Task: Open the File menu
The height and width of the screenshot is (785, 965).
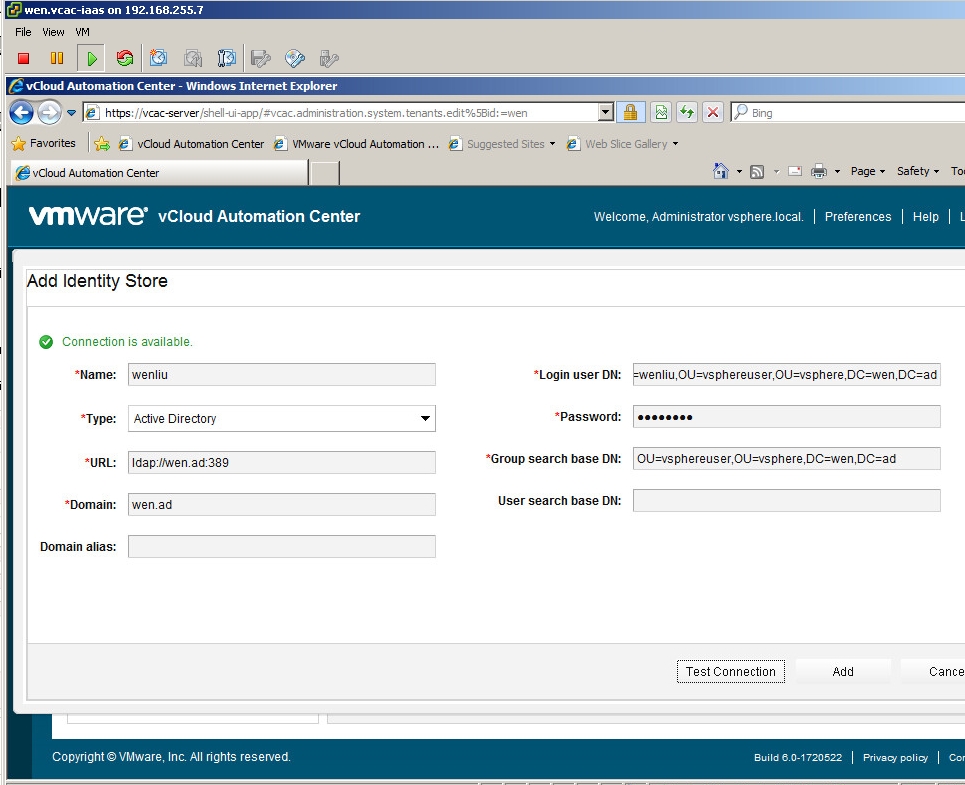Action: pyautogui.click(x=23, y=32)
